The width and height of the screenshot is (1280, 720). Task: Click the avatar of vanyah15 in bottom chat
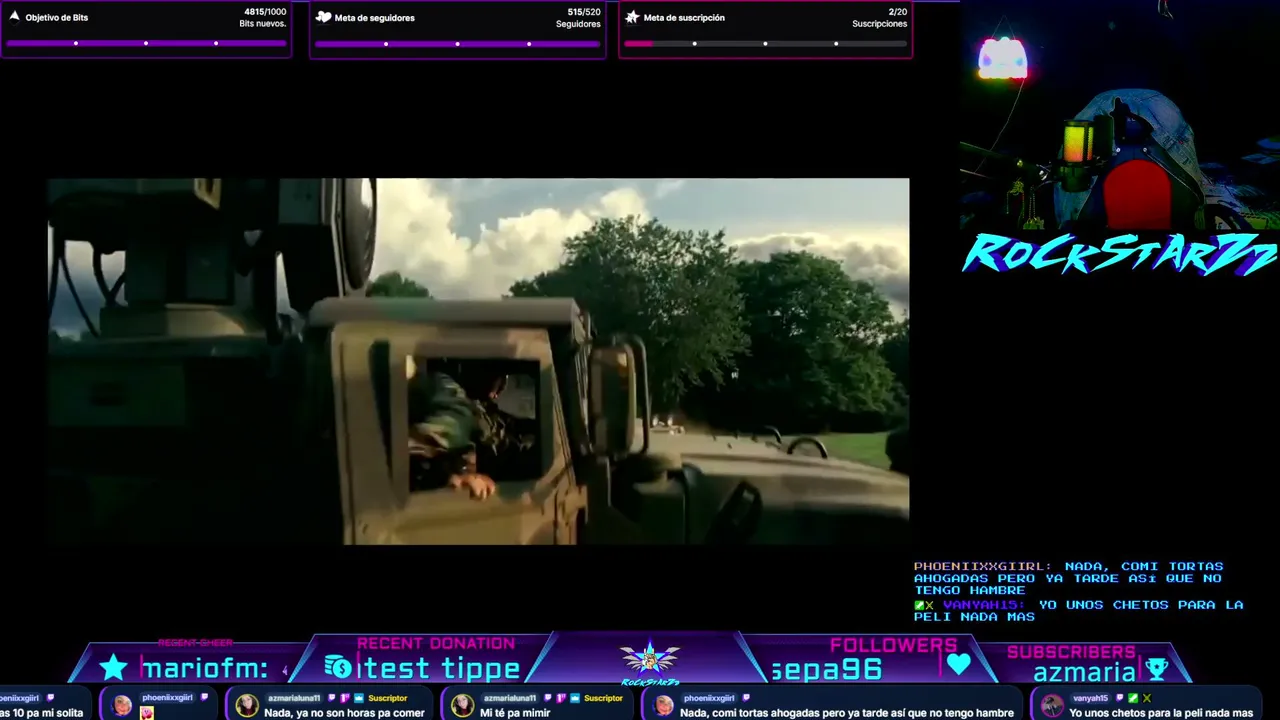click(x=1052, y=706)
